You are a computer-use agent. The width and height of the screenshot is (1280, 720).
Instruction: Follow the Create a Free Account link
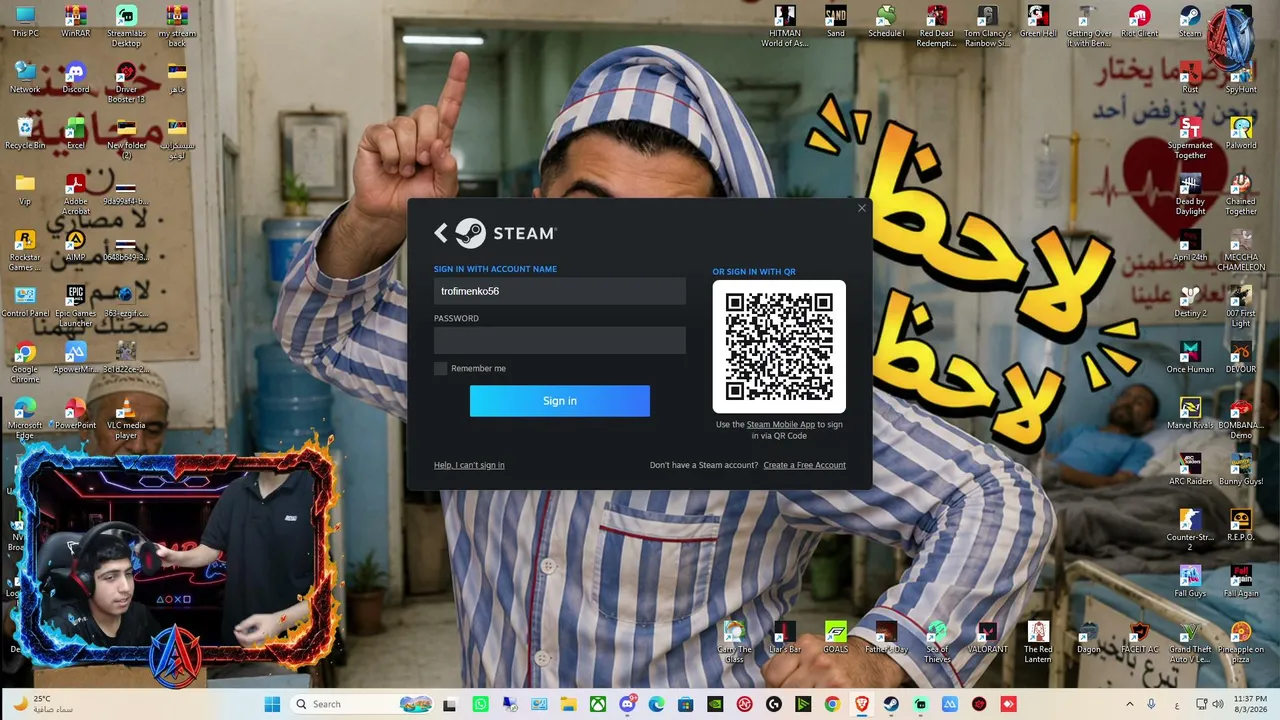(x=804, y=465)
